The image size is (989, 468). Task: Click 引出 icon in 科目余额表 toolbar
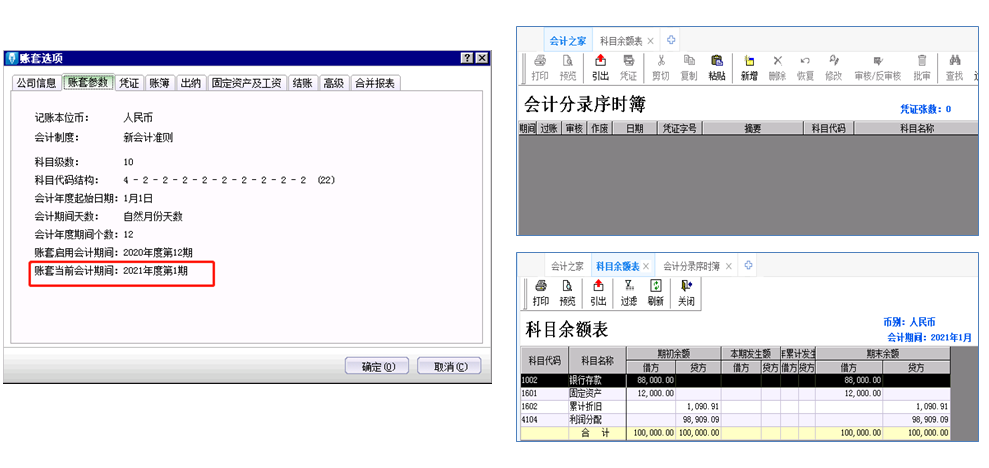coord(598,286)
